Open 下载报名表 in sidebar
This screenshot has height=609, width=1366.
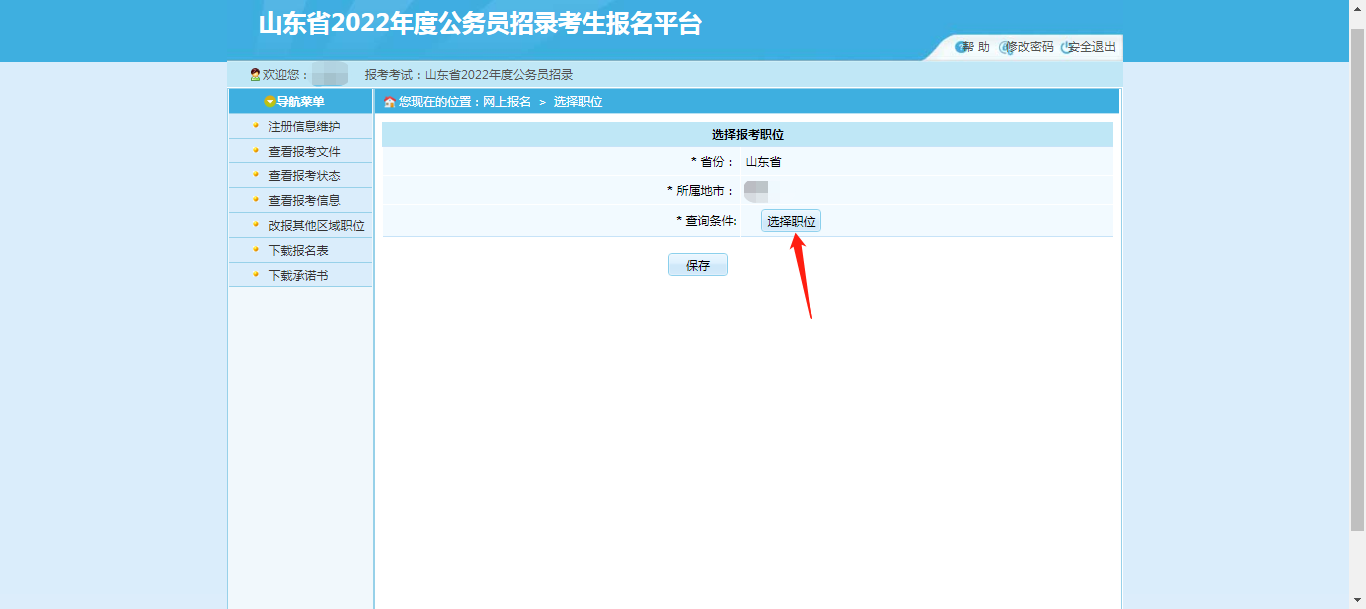tap(300, 251)
